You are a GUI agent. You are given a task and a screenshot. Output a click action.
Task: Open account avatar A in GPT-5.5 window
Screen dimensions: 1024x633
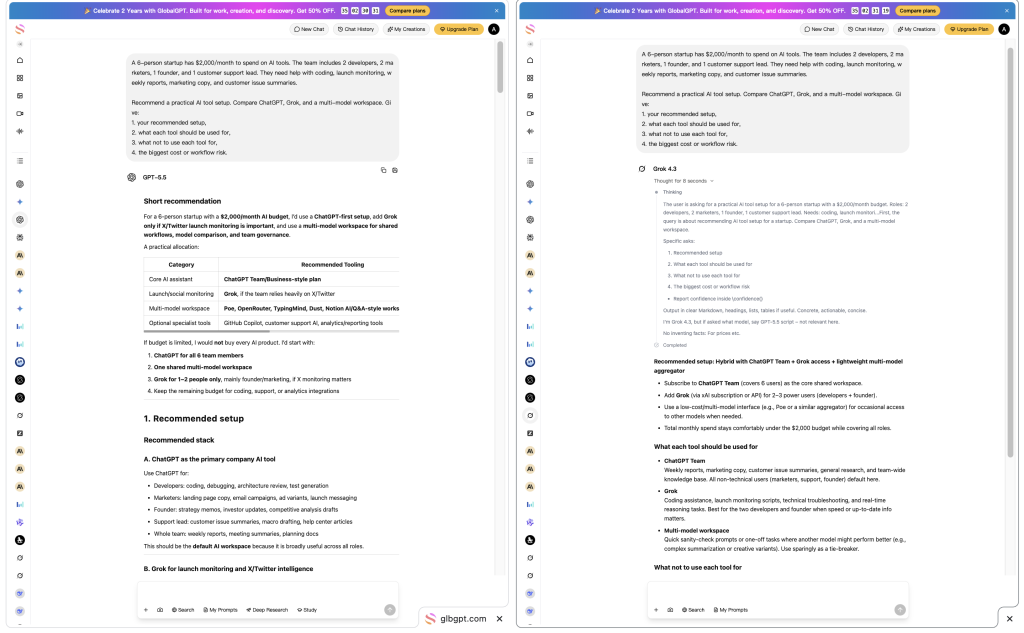(494, 29)
